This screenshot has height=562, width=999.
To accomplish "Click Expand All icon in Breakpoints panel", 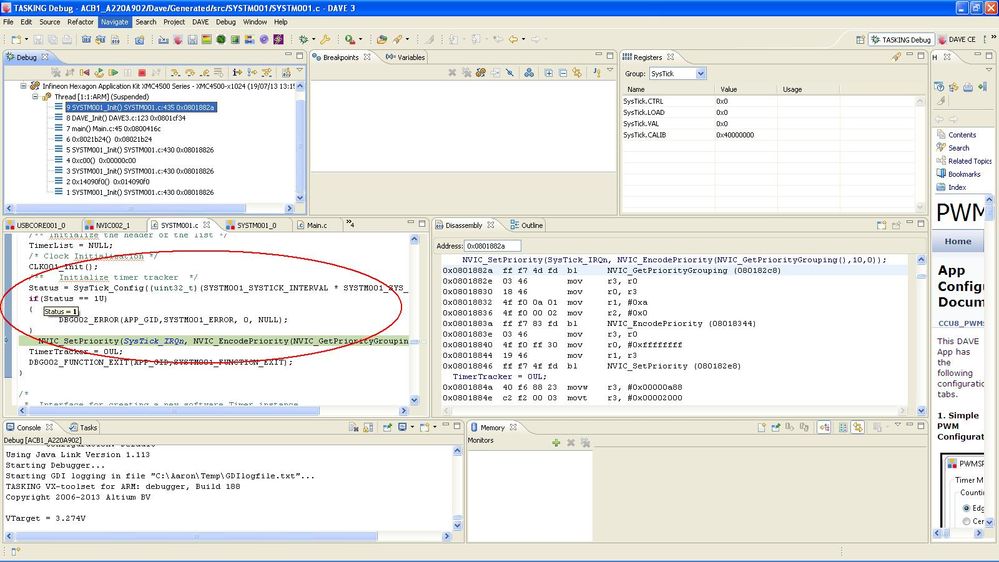I will pyautogui.click(x=549, y=73).
